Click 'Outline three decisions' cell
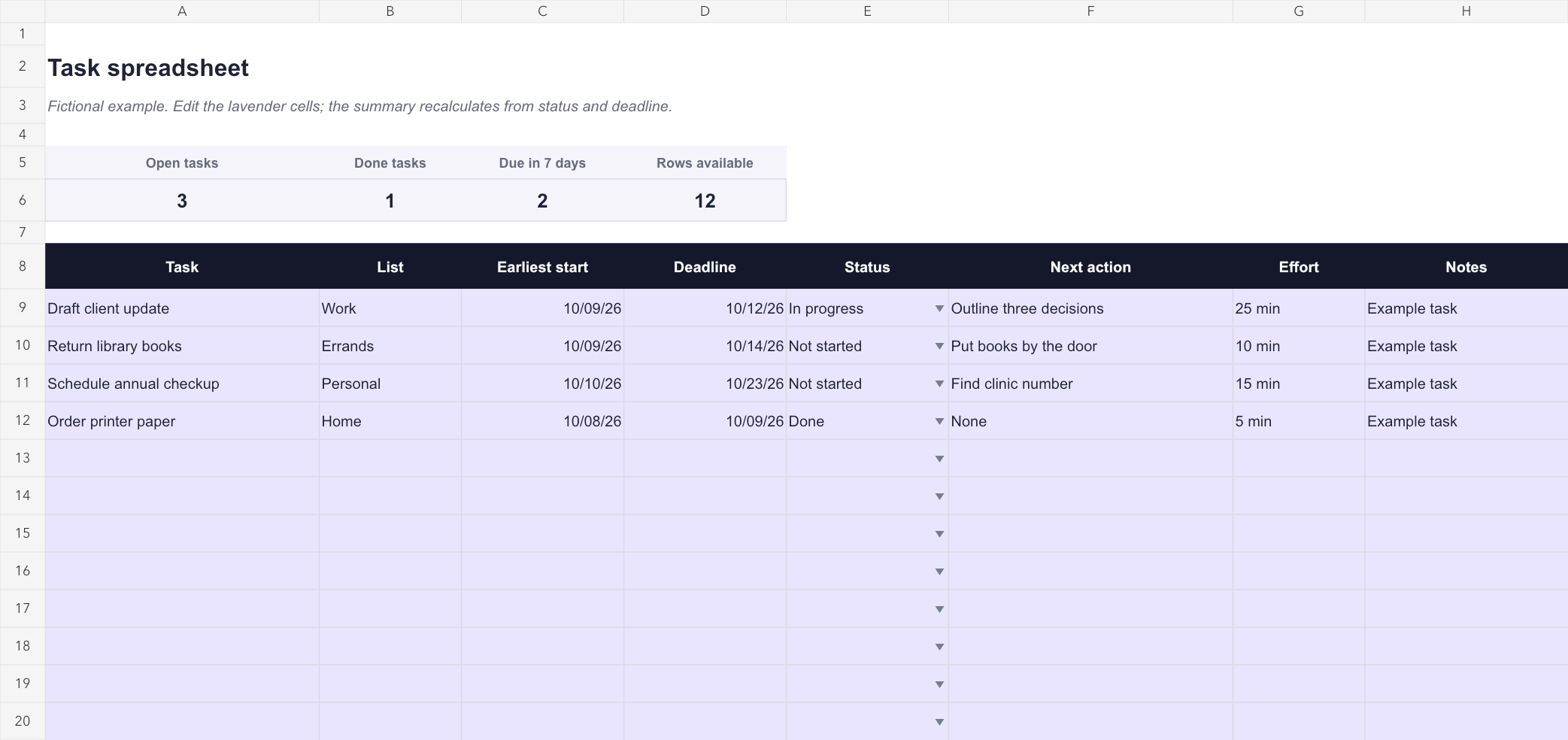Image resolution: width=1568 pixels, height=740 pixels. (1090, 308)
